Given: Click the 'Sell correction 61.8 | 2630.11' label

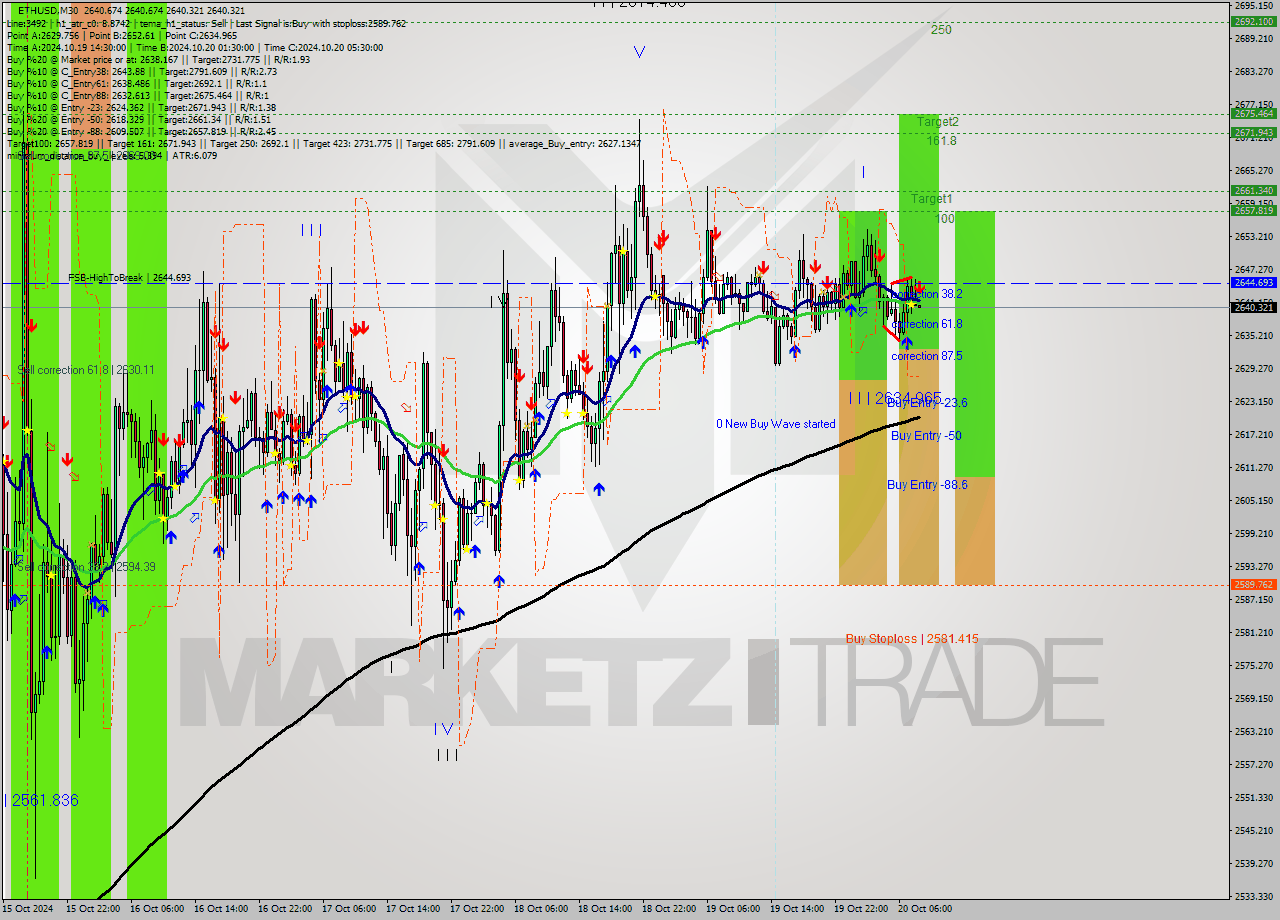Looking at the screenshot, I should [86, 370].
